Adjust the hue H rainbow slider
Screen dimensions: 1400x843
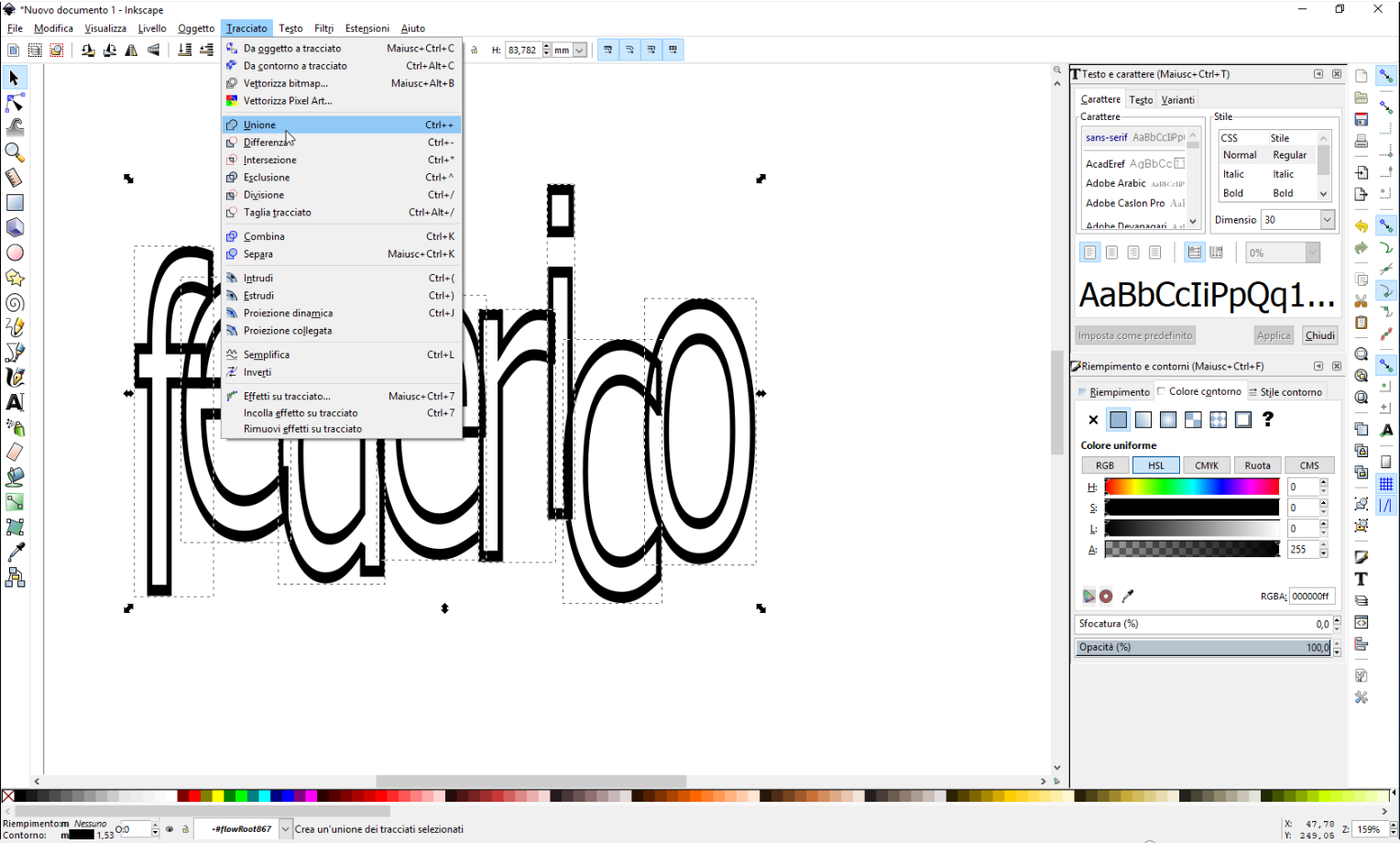pyautogui.click(x=1191, y=487)
